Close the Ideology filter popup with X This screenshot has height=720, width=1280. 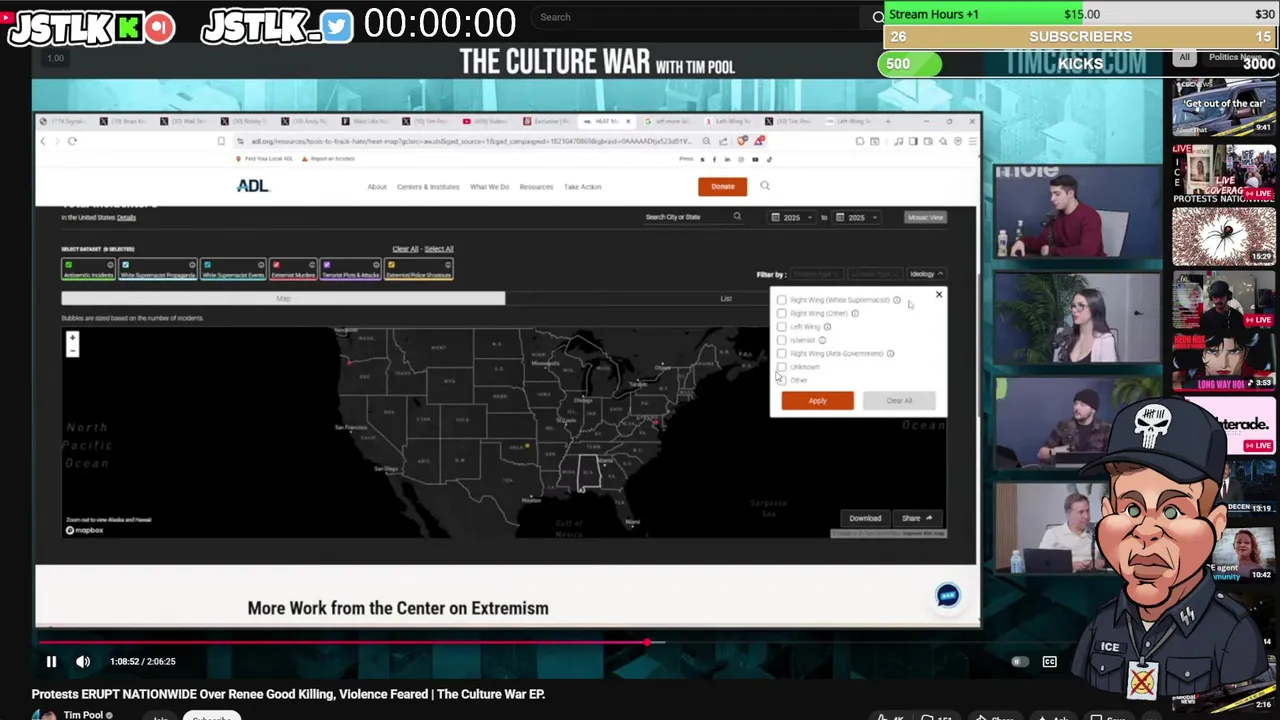pyautogui.click(x=939, y=295)
